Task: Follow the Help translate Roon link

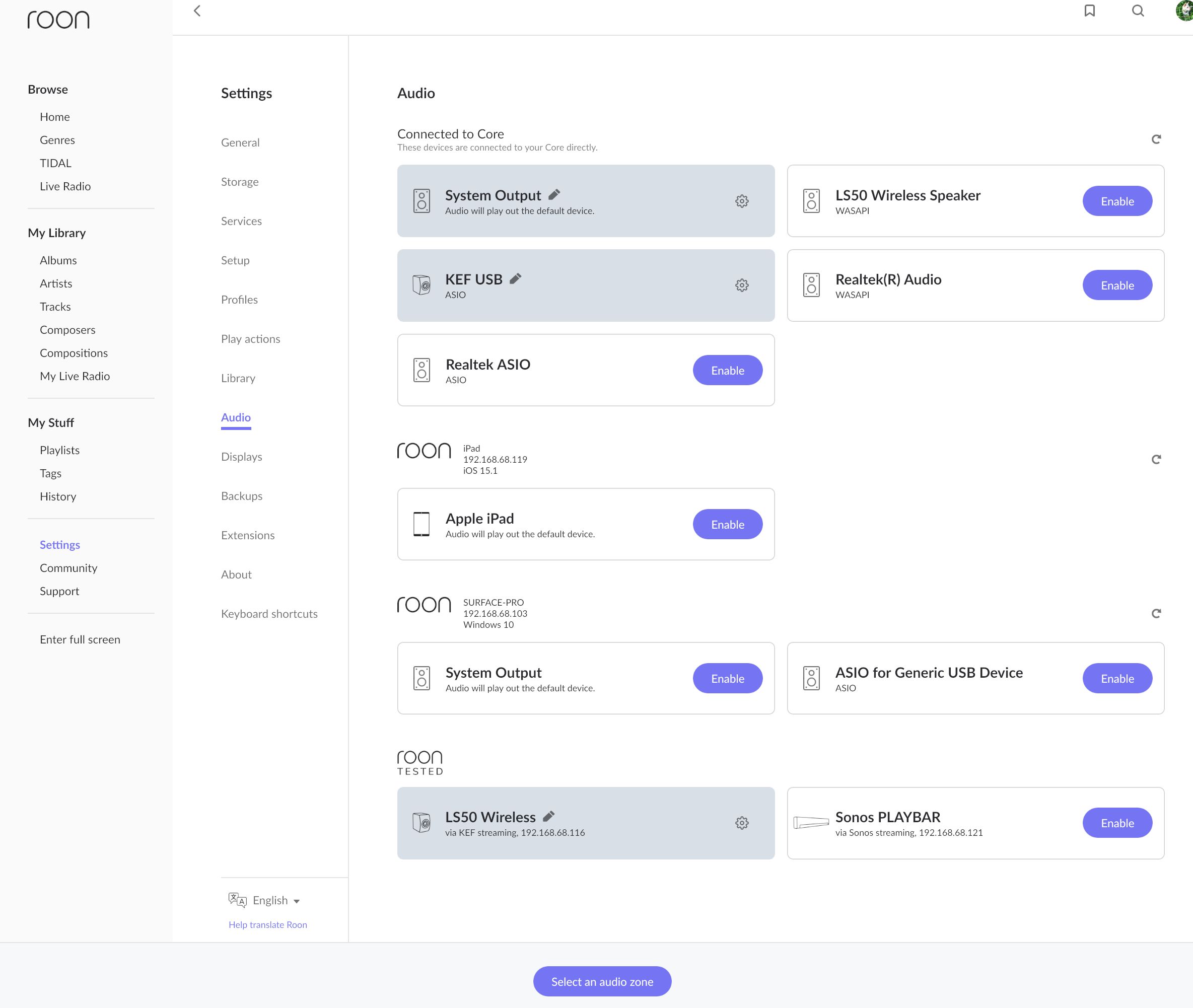Action: [267, 924]
